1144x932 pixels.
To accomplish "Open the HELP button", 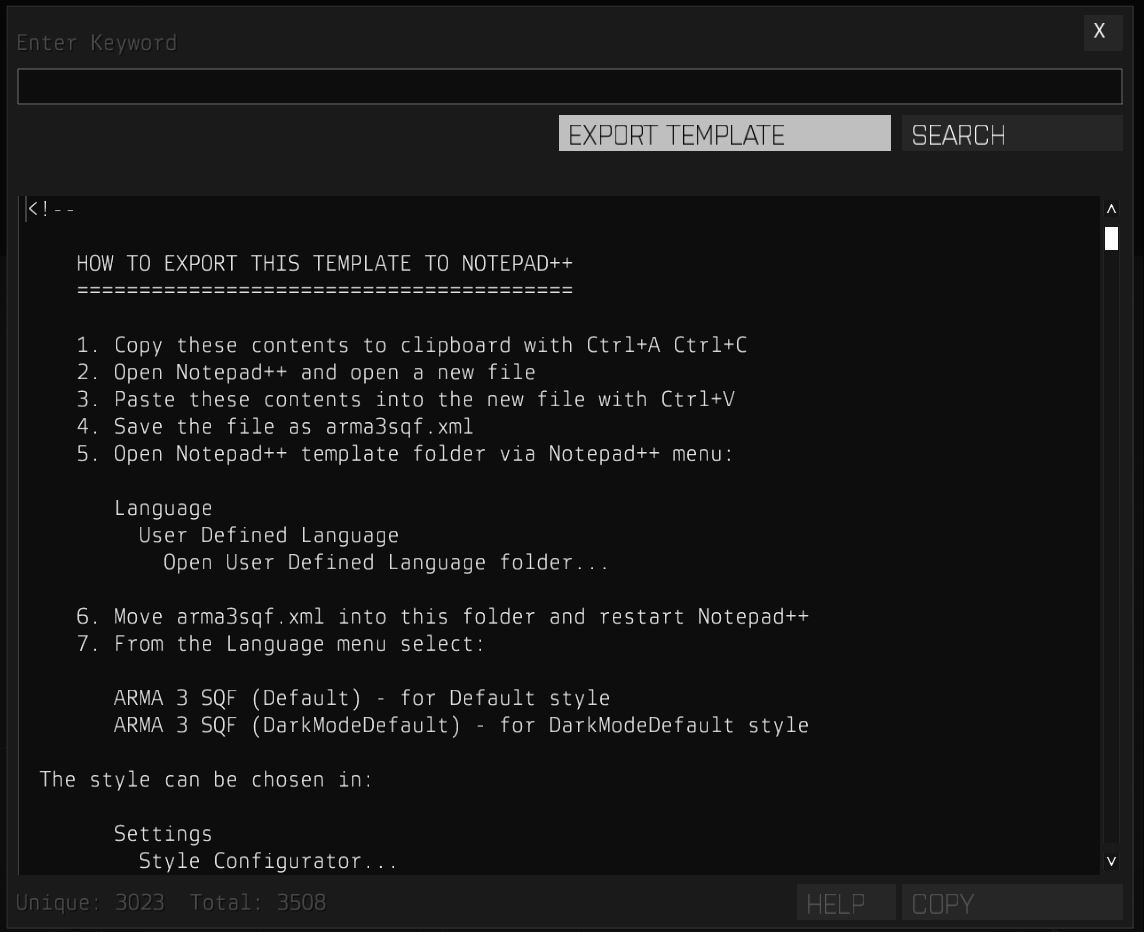I will tap(846, 902).
